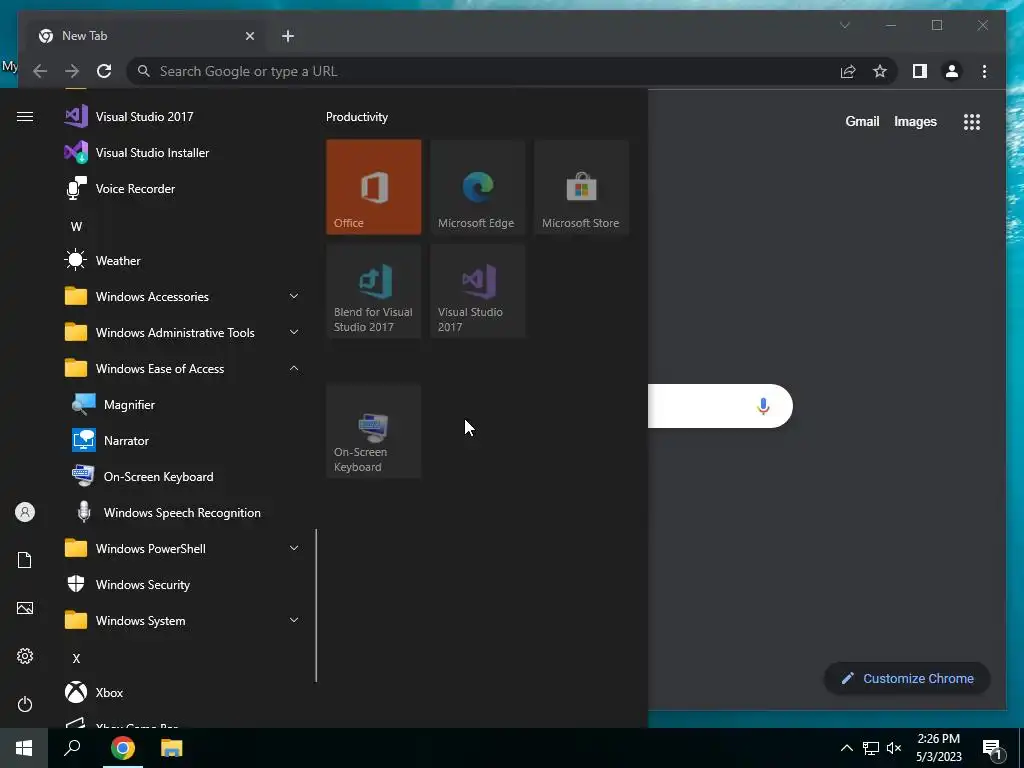Open a new Chrome tab
Viewport: 1024px width, 768px height.
[x=288, y=36]
